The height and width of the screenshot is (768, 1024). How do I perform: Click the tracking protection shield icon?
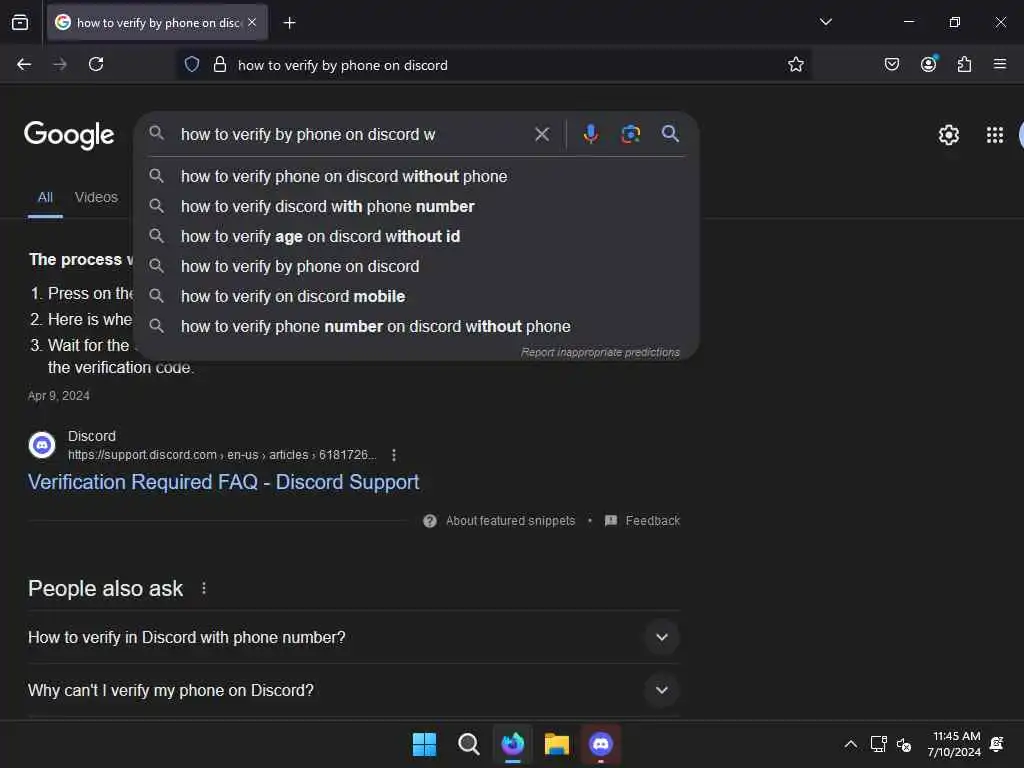191,64
